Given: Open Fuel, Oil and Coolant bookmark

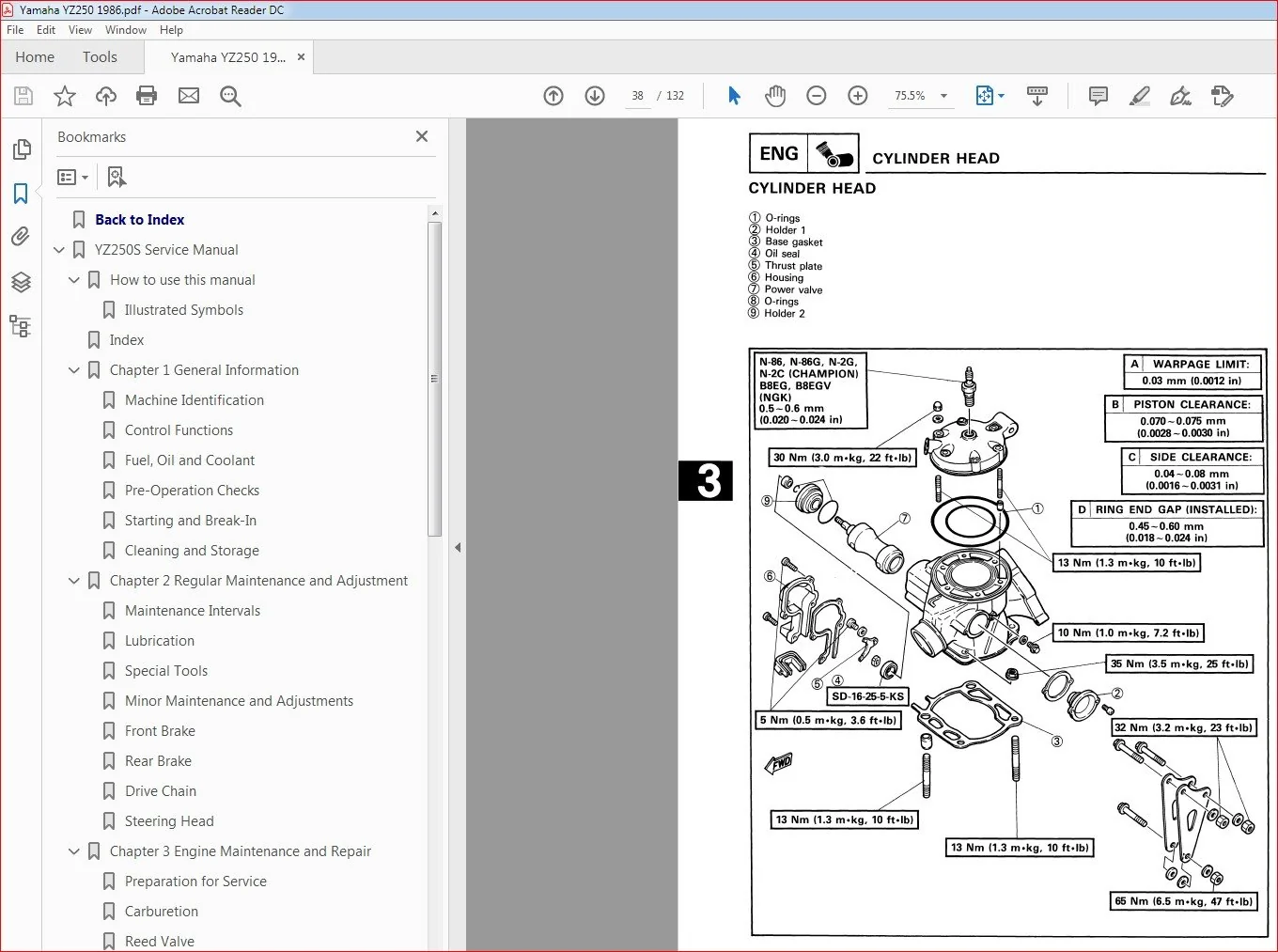Looking at the screenshot, I should pyautogui.click(x=190, y=460).
